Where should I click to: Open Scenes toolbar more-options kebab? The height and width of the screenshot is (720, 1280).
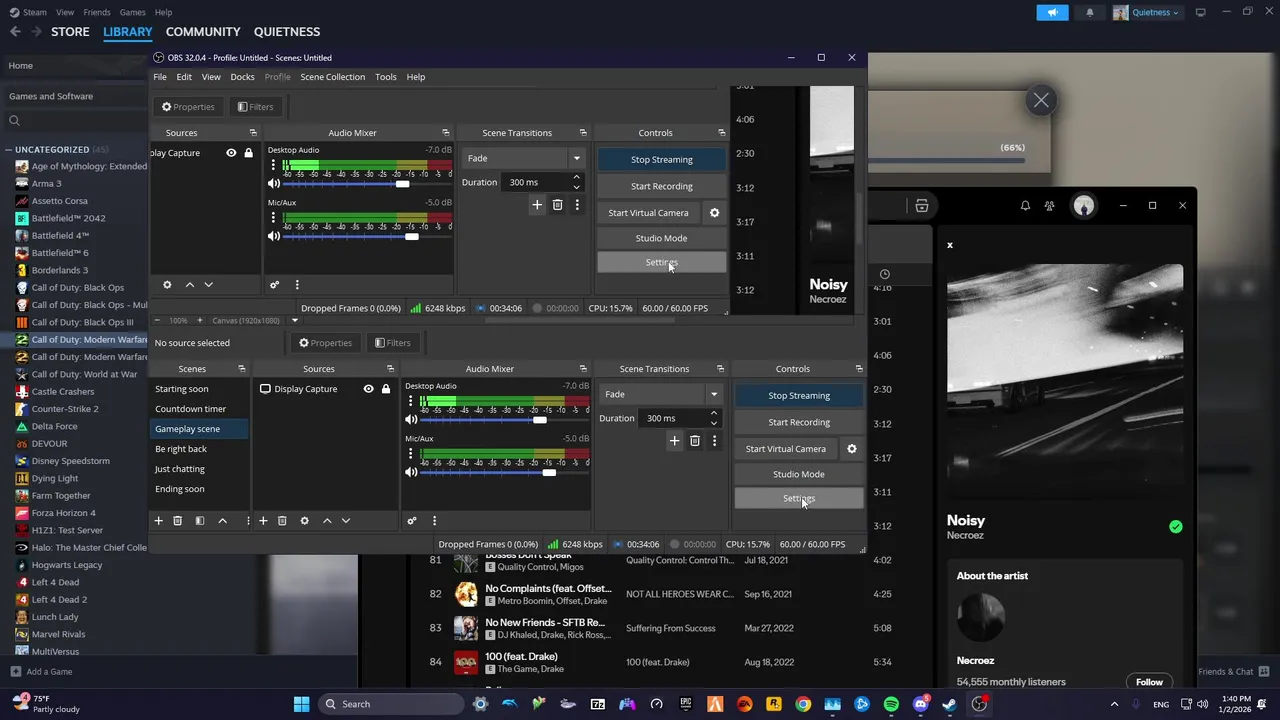click(247, 520)
